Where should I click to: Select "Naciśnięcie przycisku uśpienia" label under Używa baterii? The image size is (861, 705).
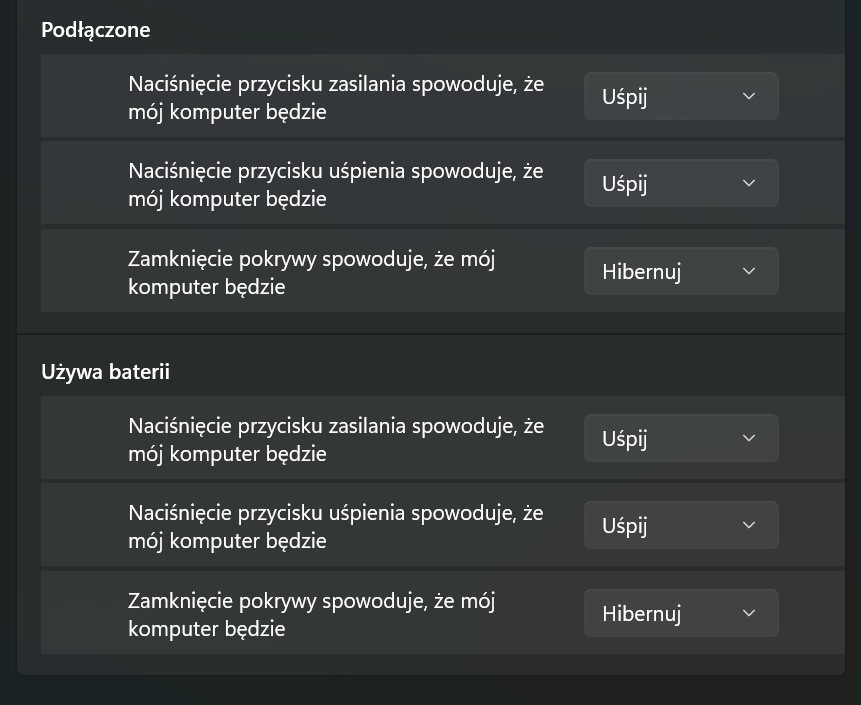coord(336,526)
